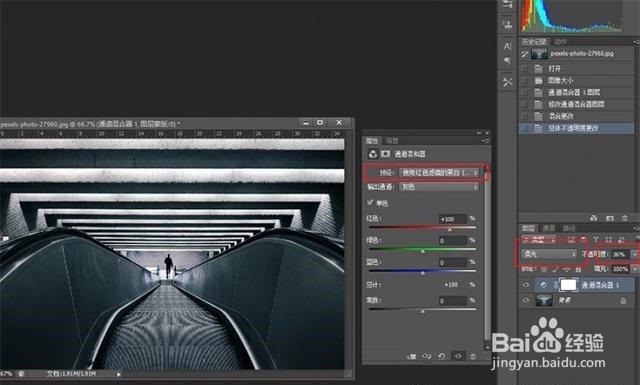The image size is (640, 385).
Task: Switch to the 通道 Channels tab
Action: [x=549, y=228]
